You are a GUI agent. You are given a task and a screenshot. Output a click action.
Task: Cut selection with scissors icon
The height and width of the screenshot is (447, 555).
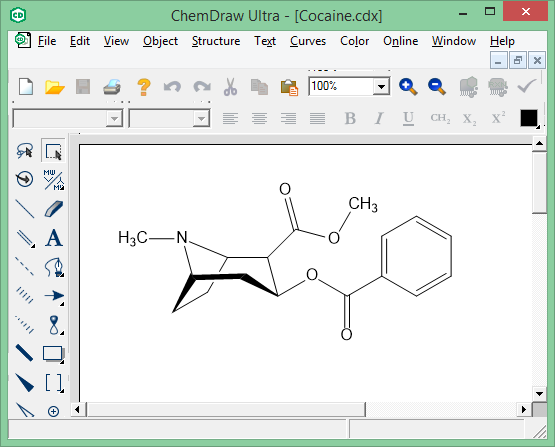click(230, 87)
